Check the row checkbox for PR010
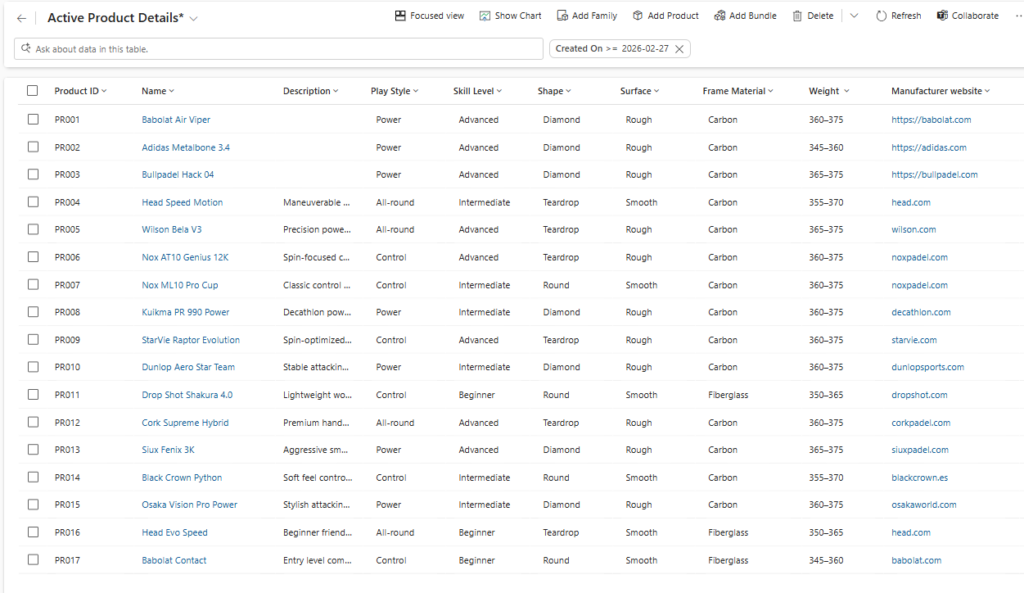Image resolution: width=1024 pixels, height=593 pixels. [x=35, y=367]
